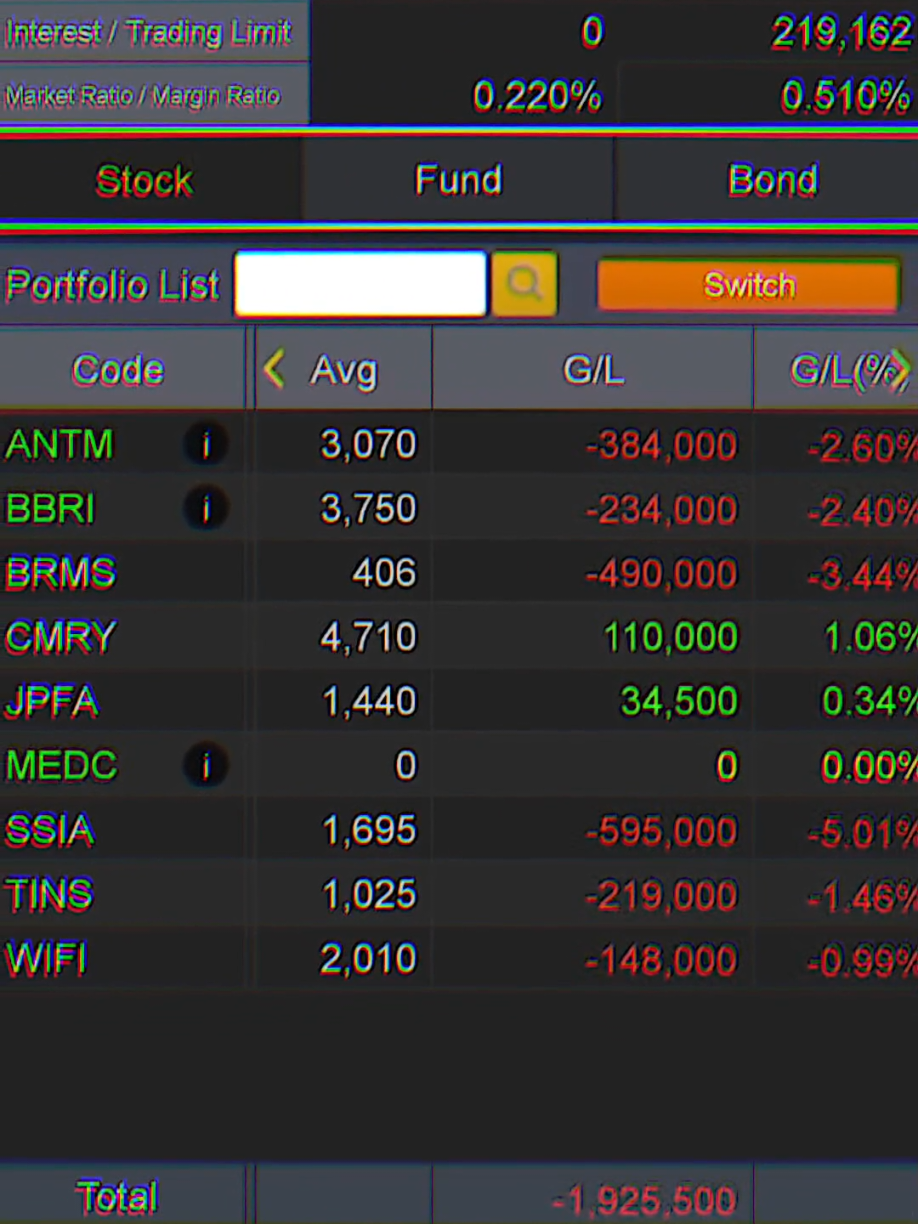Click the -3.44% BRMS percentage
The width and height of the screenshot is (918, 1224).
[x=862, y=575]
